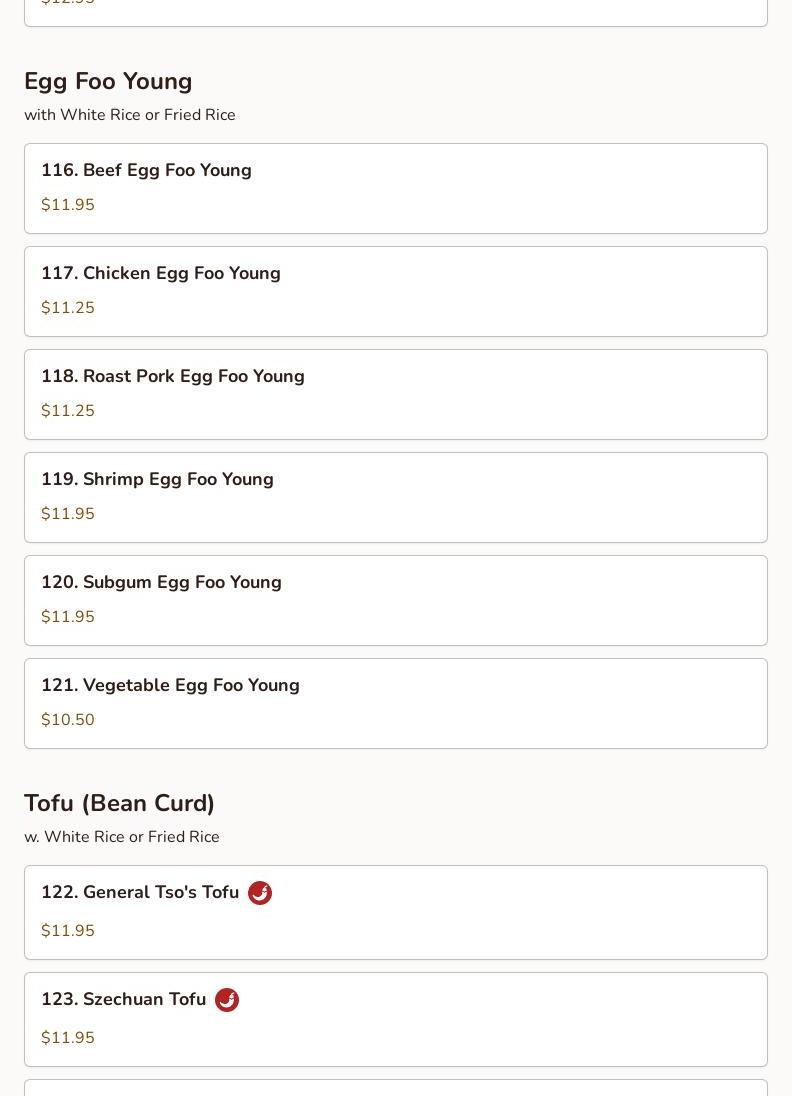
Task: Pick 121. Vegetable Egg Foo Young
Action: click(396, 703)
